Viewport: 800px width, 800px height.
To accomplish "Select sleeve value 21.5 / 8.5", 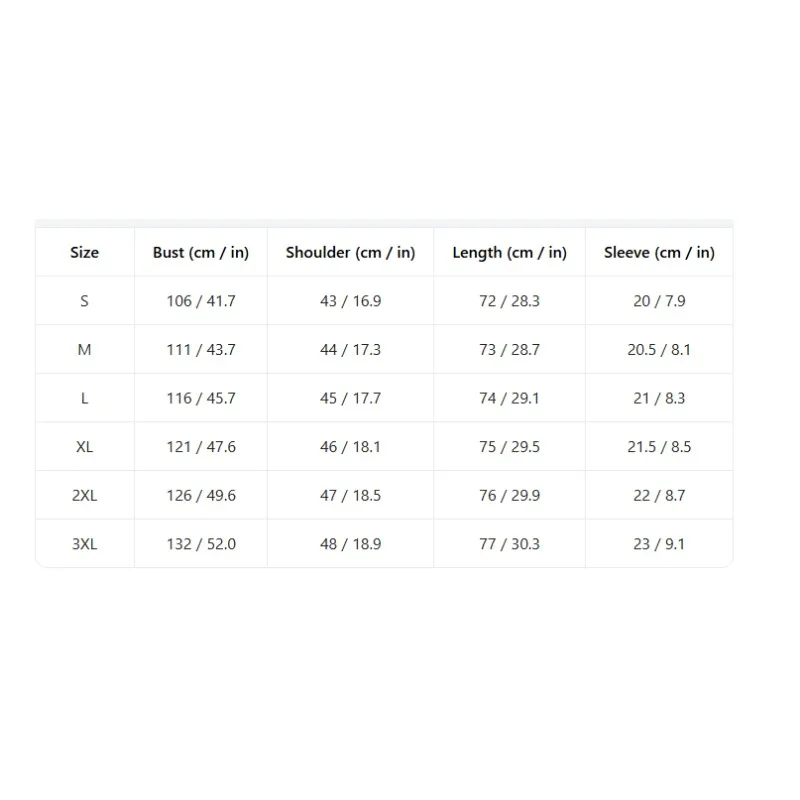I will [659, 447].
